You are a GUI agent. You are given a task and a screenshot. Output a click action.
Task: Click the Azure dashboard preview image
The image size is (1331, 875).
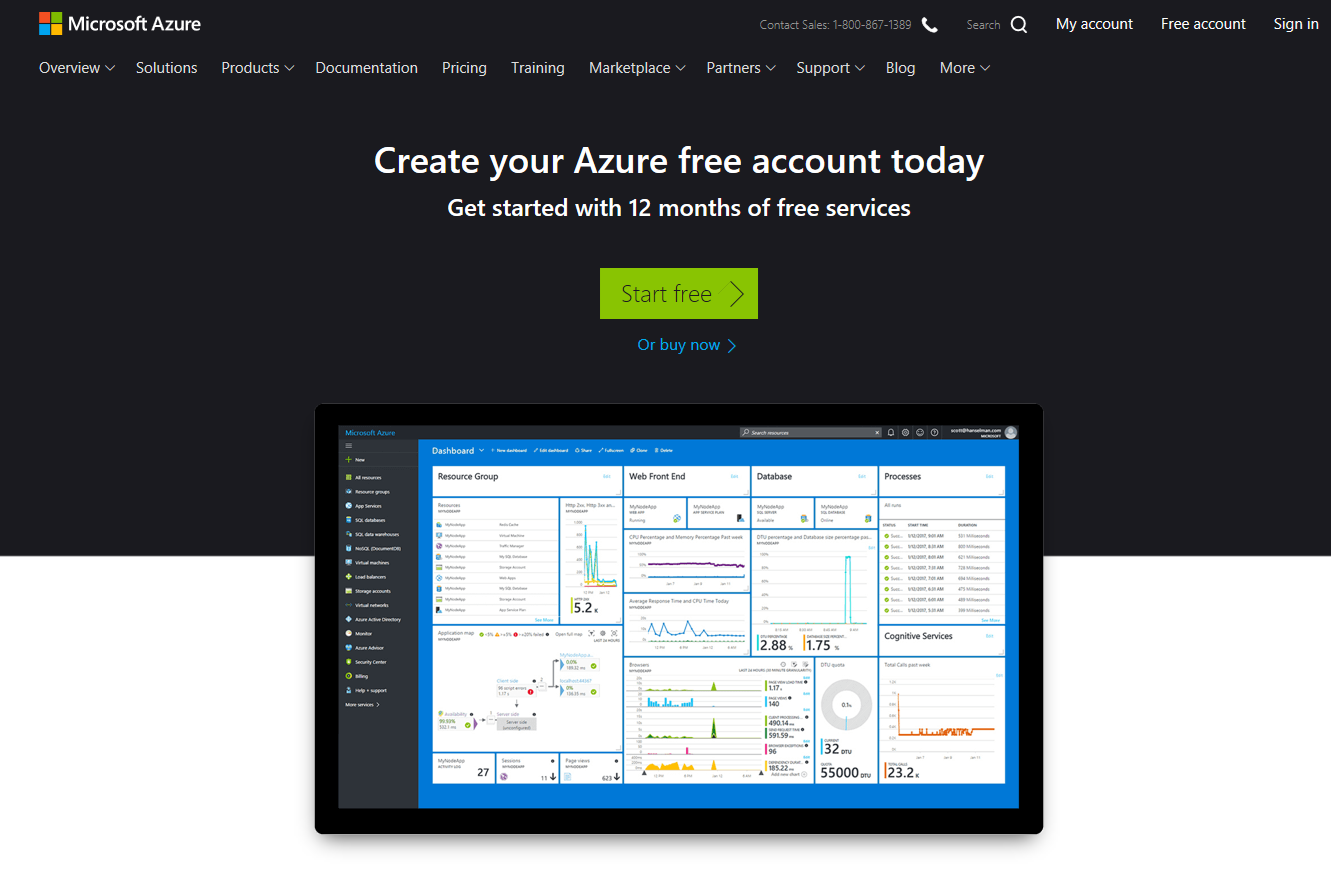coord(679,619)
